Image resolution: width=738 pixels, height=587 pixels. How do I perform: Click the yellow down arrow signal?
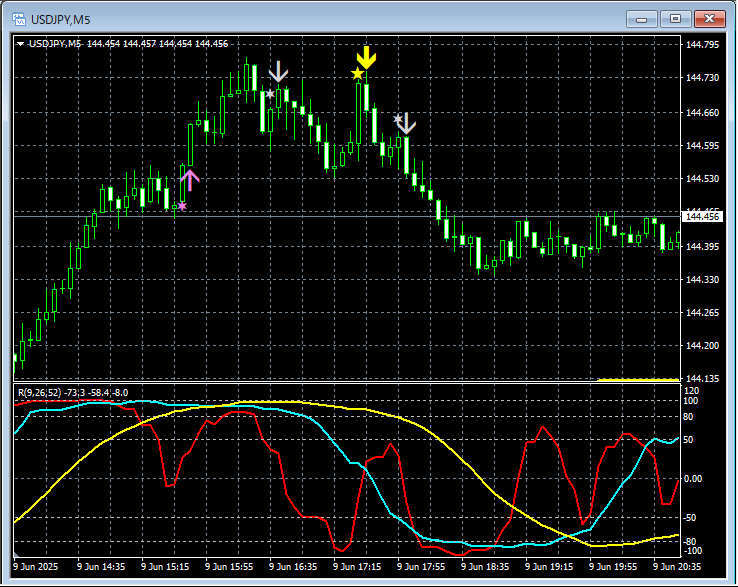pos(366,57)
